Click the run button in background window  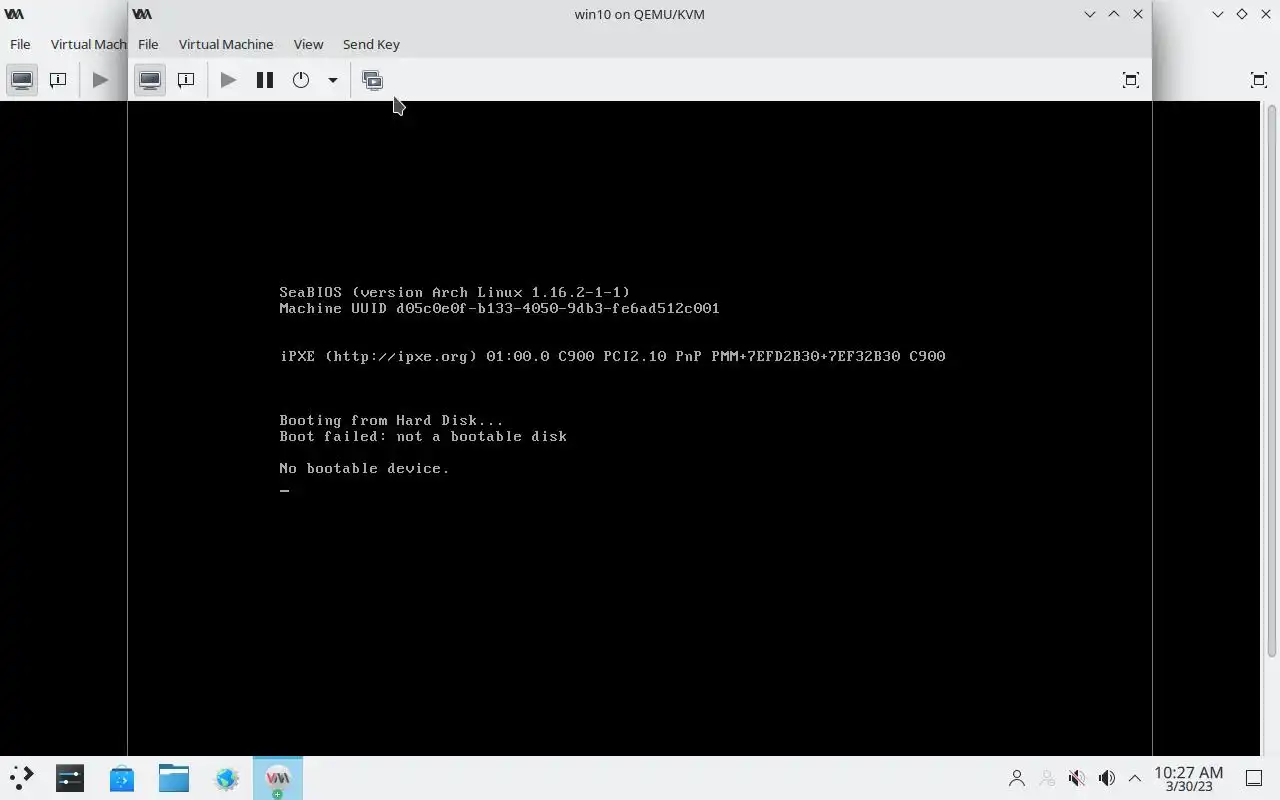[x=100, y=80]
